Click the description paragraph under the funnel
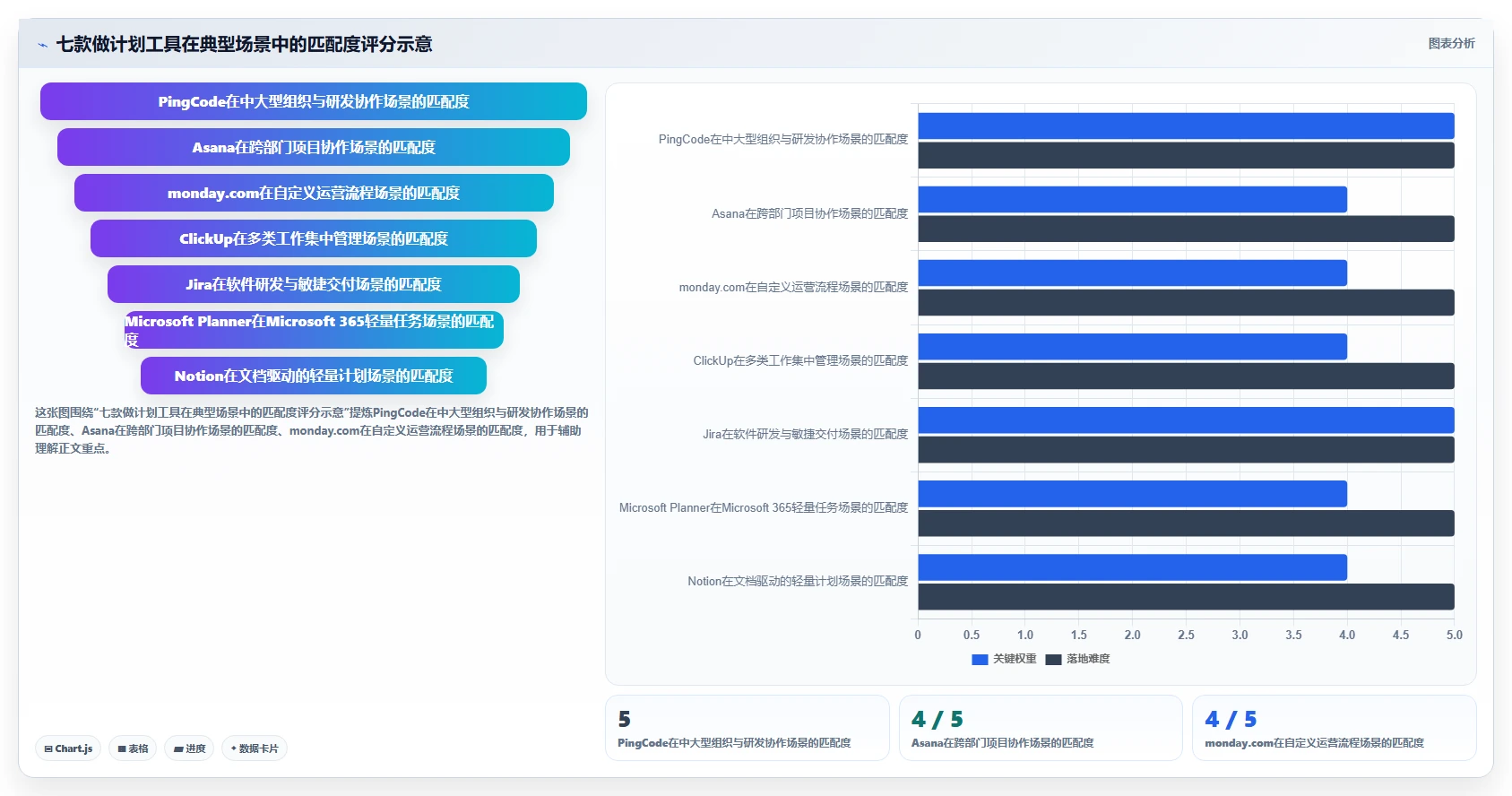Viewport: 1512px width, 796px height. (312, 430)
